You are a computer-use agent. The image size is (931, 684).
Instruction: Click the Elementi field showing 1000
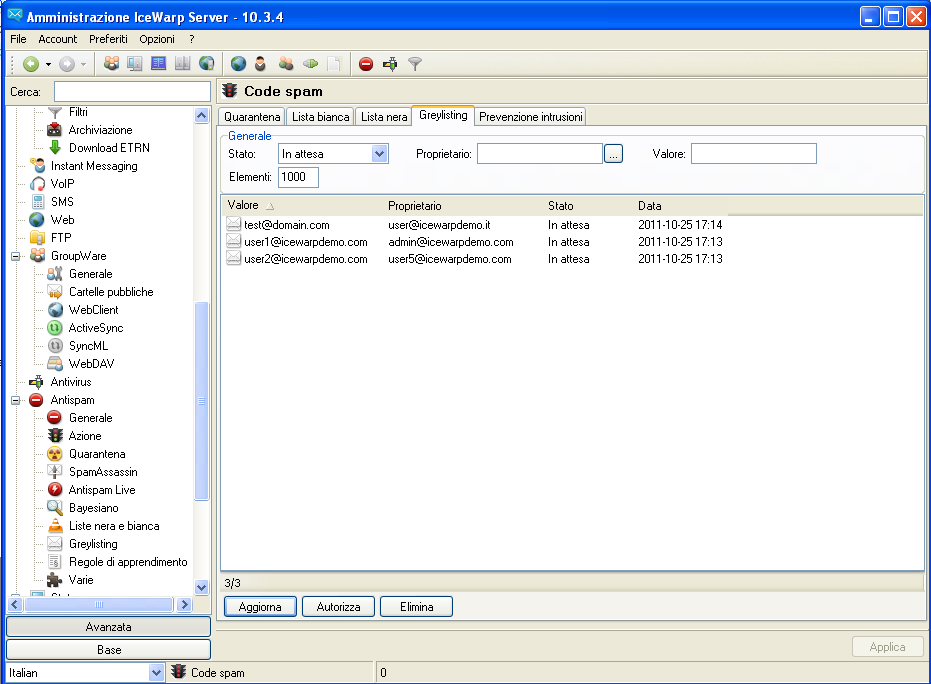[298, 177]
